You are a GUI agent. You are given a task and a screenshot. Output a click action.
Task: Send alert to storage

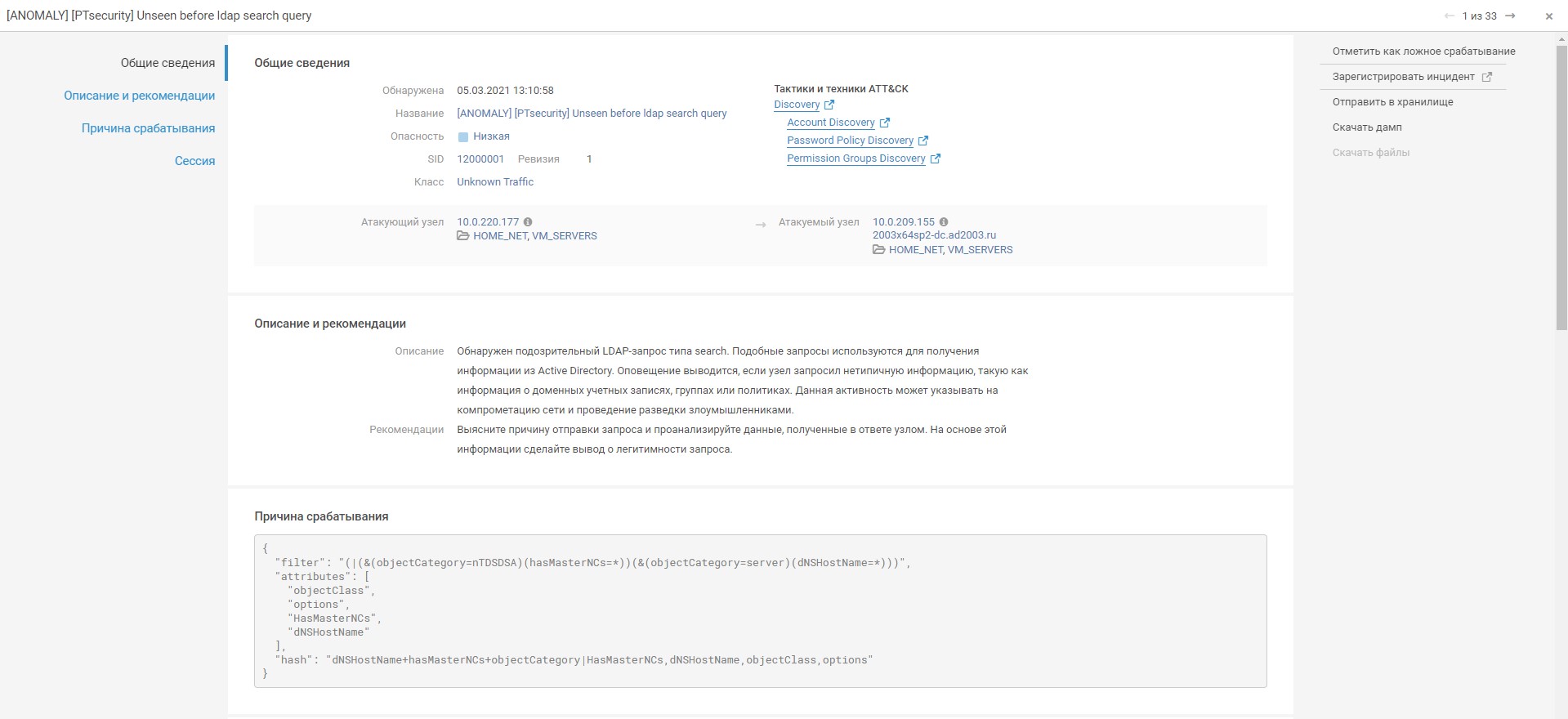(1392, 102)
